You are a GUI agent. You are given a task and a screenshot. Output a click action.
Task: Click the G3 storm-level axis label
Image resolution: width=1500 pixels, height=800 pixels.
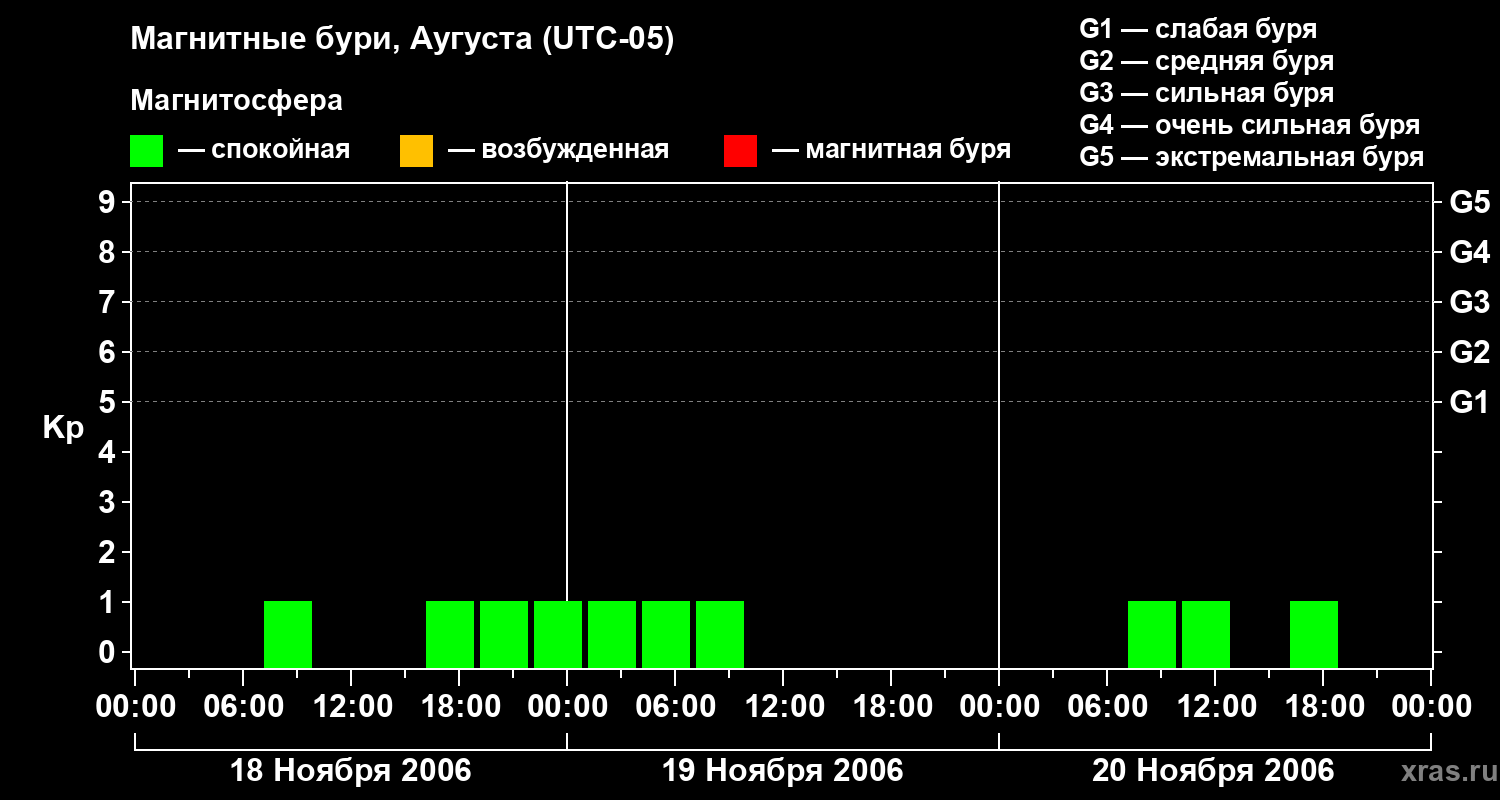click(x=1469, y=302)
